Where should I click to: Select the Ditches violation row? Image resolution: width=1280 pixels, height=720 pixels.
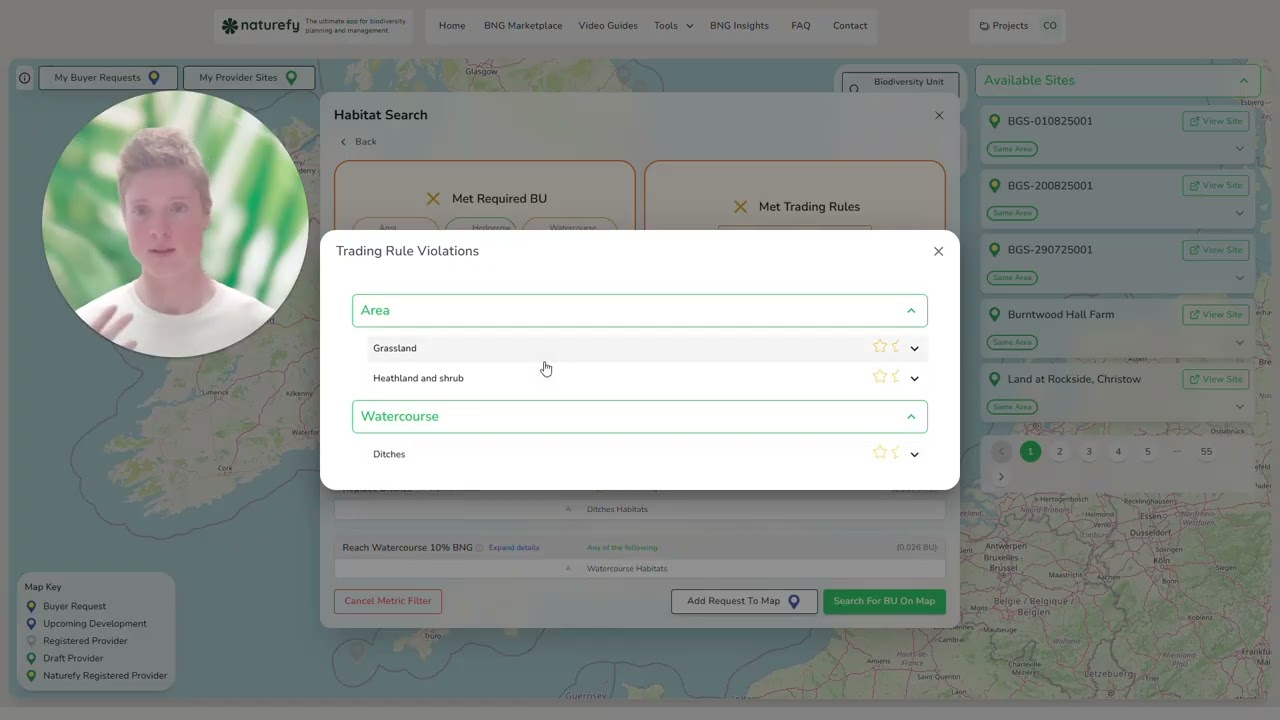point(647,454)
